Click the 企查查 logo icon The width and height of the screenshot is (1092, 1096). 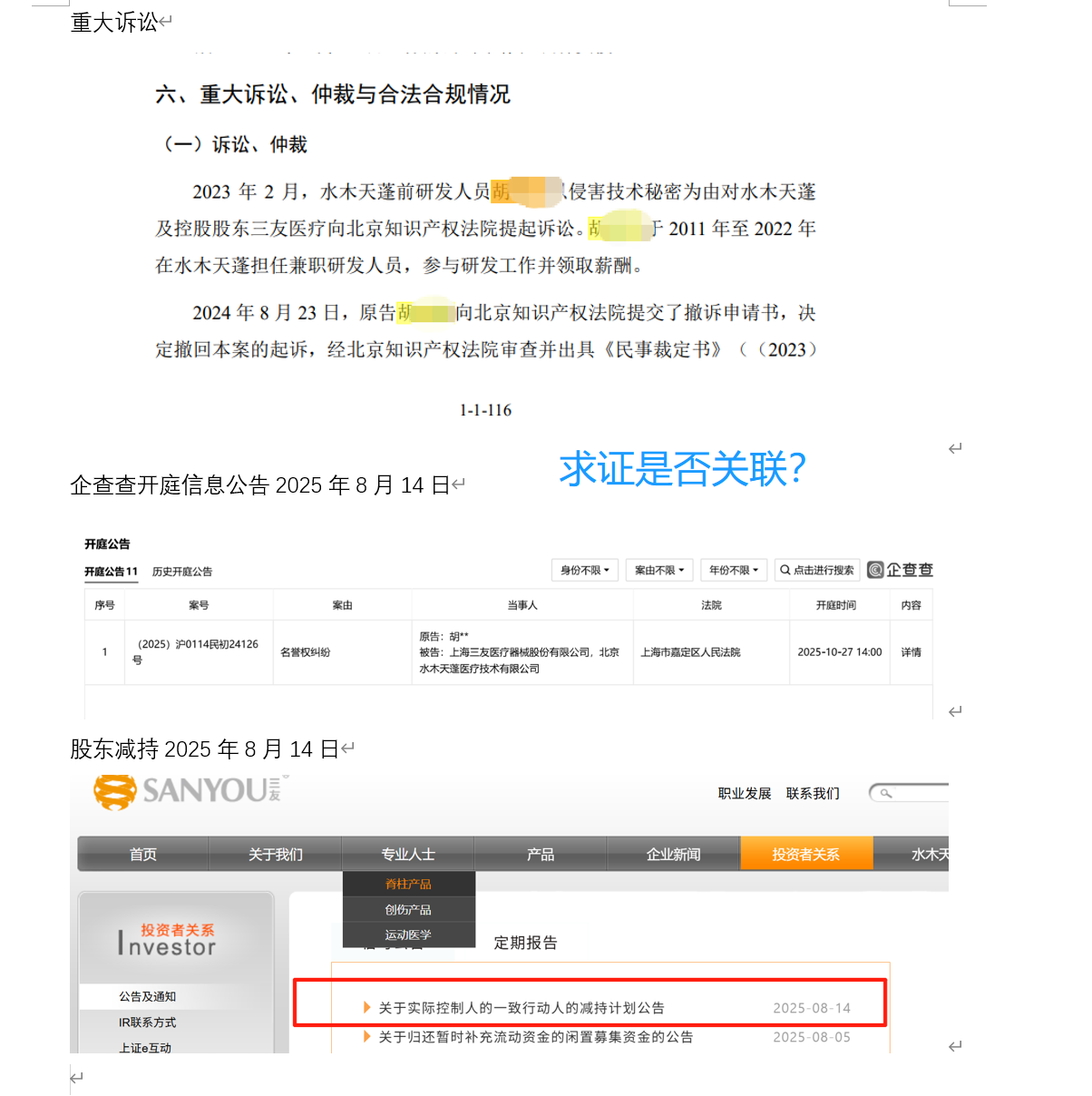[875, 570]
